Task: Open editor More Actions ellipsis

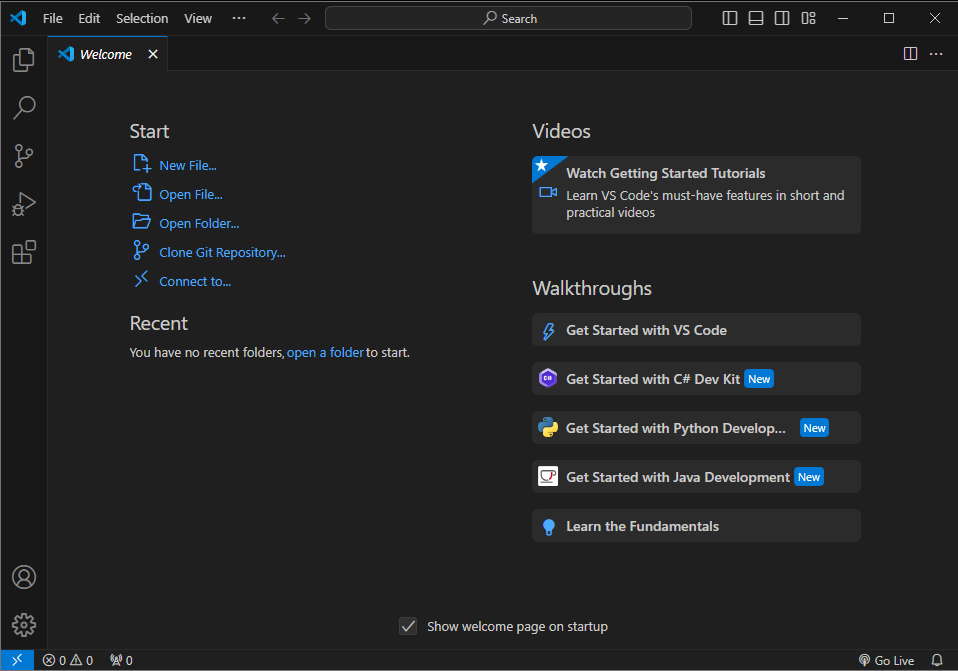Action: (936, 54)
